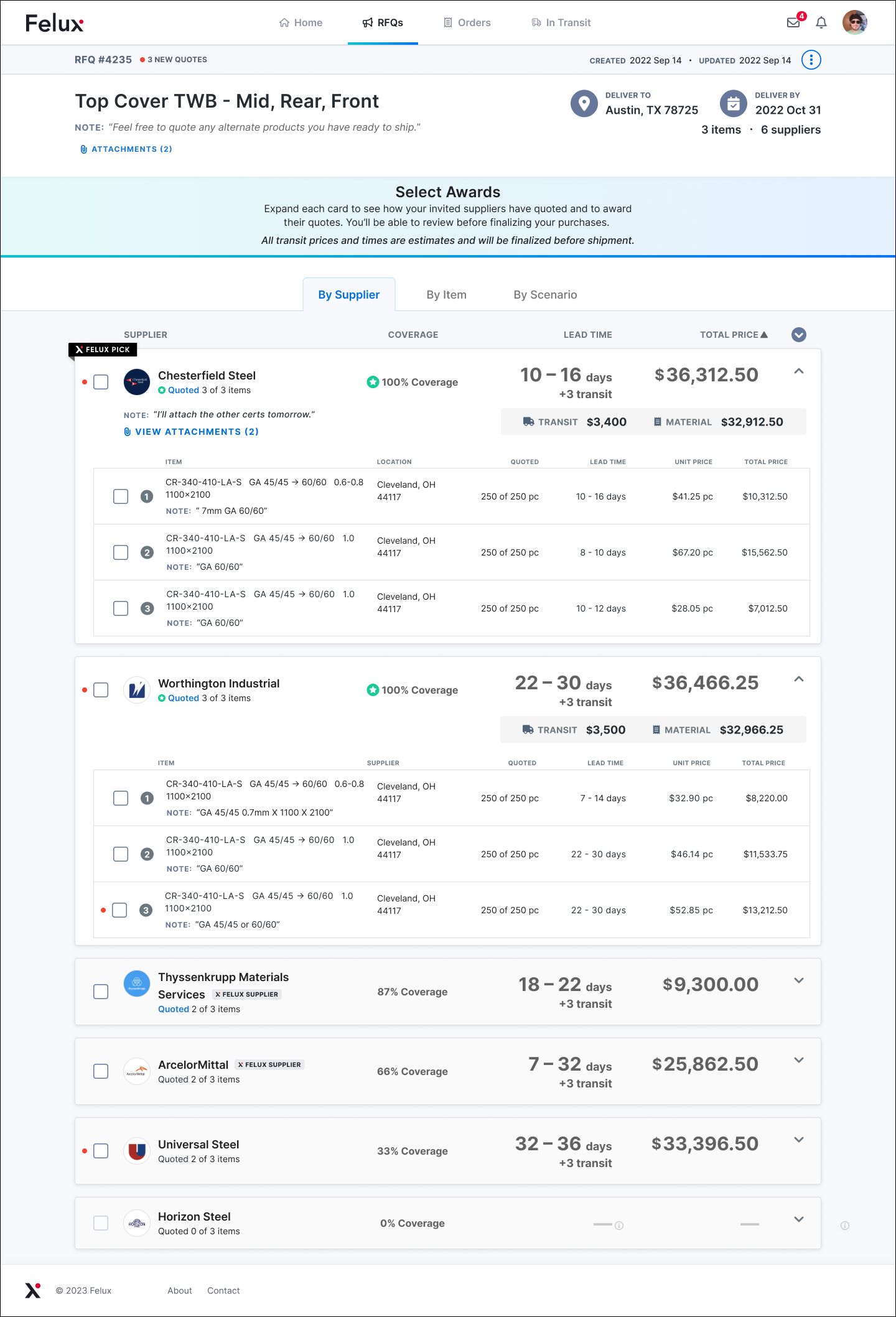Click the ArcelorMittal logo
The image size is (896, 1317).
coord(137,1071)
